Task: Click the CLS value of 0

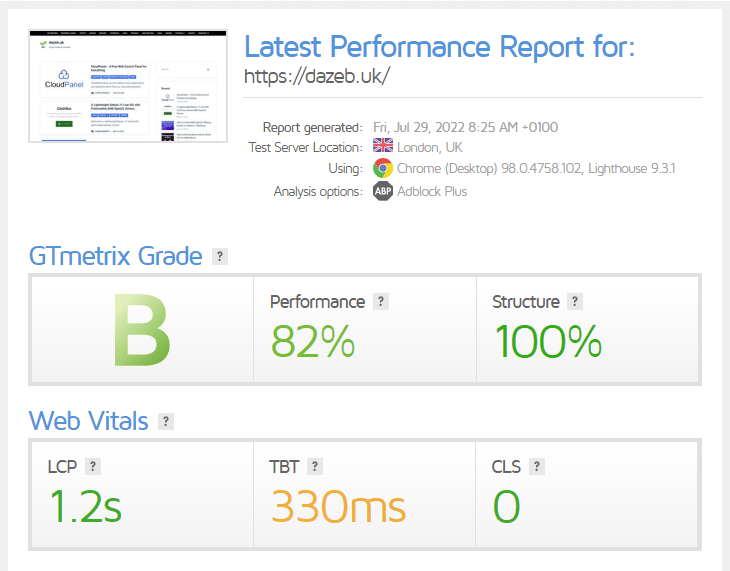Action: (x=506, y=506)
